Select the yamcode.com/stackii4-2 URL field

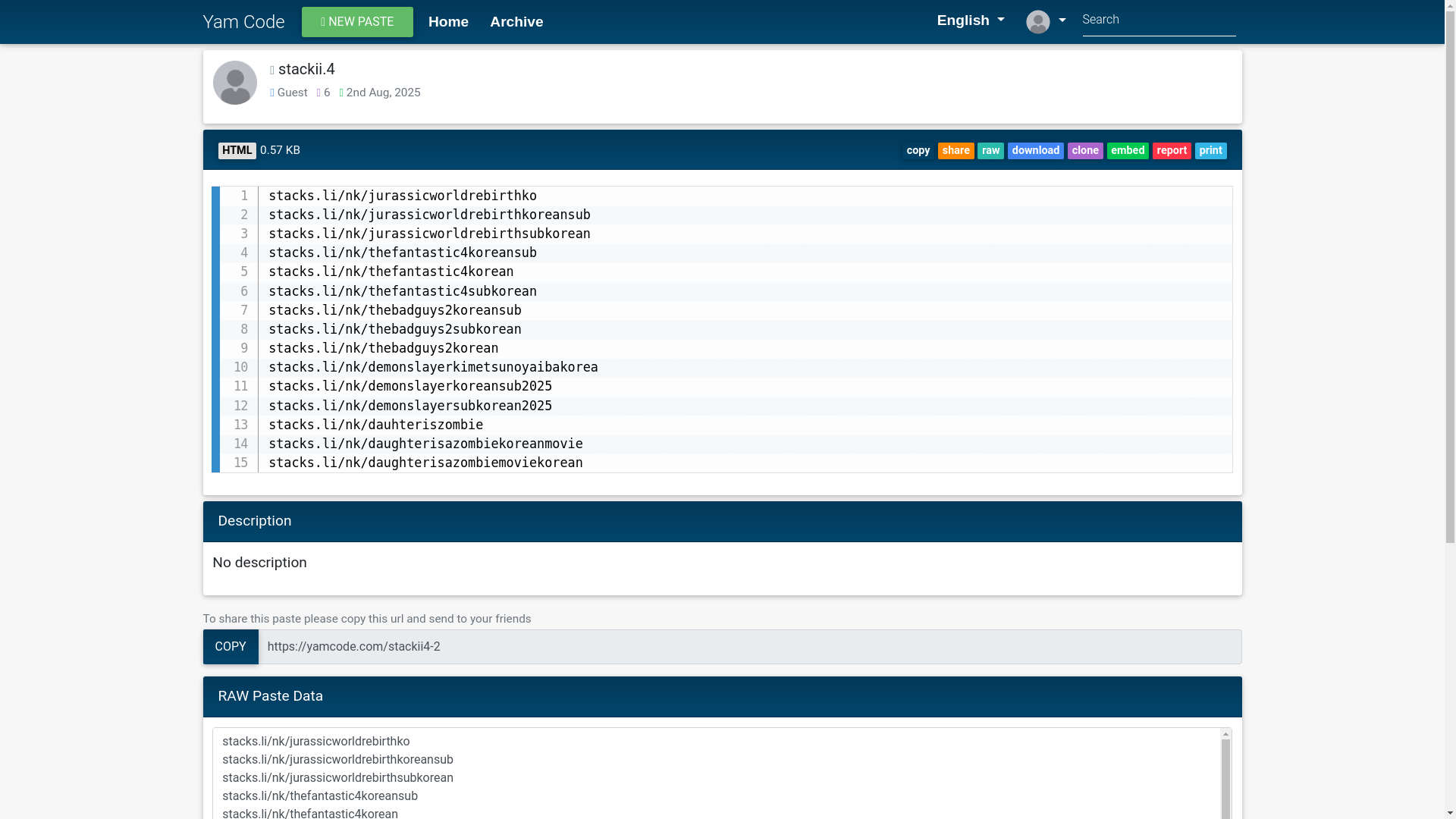coord(750,647)
